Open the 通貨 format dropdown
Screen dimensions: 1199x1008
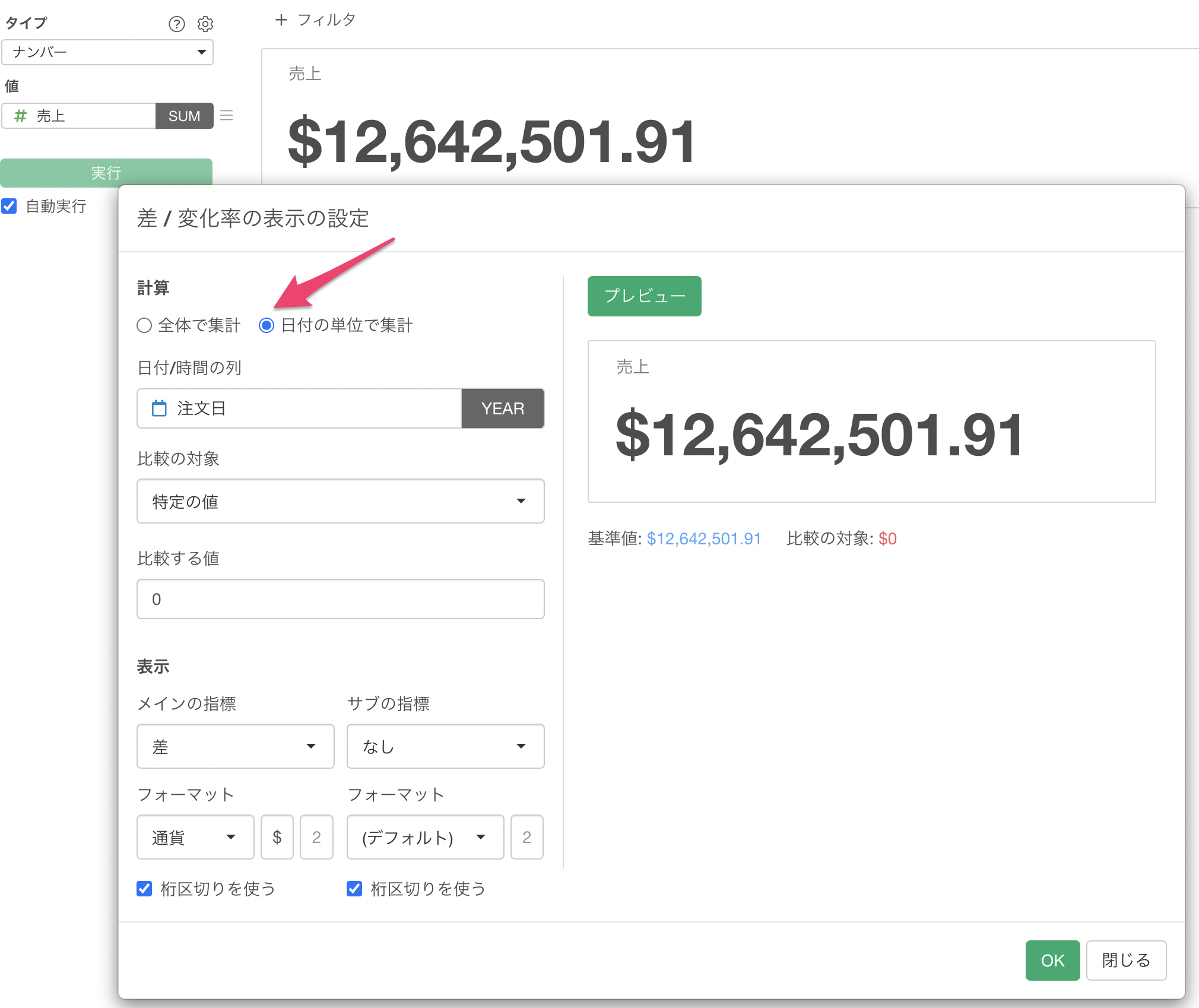195,837
